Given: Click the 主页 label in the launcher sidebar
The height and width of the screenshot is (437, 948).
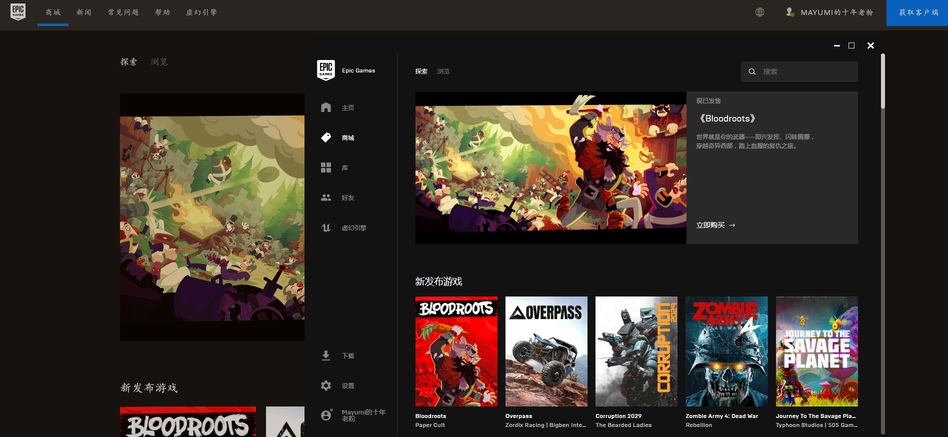Looking at the screenshot, I should (x=348, y=108).
